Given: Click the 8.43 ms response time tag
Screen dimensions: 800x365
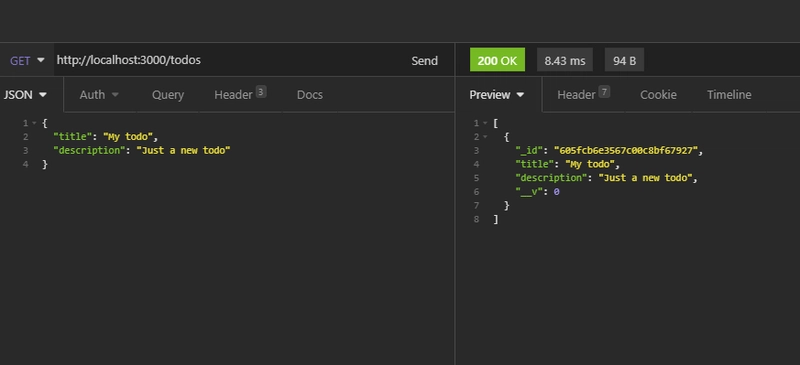Looking at the screenshot, I should pos(565,60).
